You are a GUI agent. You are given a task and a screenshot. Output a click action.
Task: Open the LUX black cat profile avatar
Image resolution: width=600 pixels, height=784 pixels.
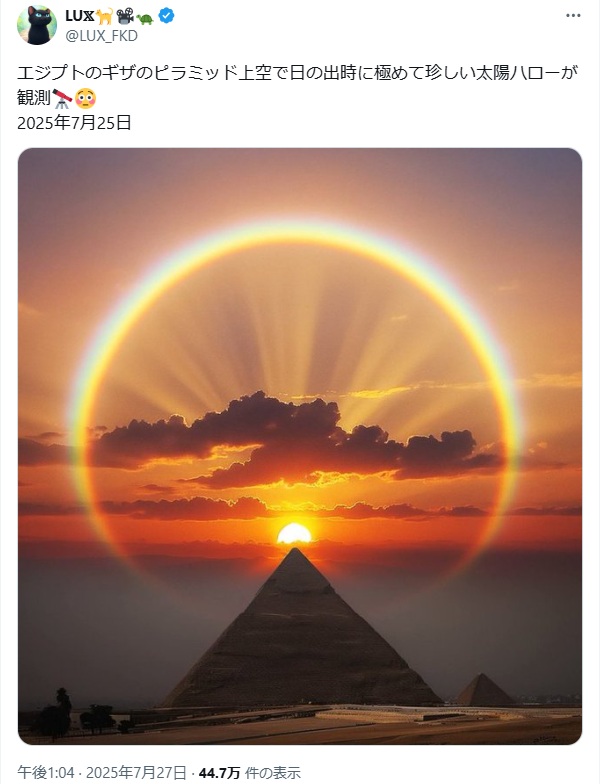coord(37,25)
